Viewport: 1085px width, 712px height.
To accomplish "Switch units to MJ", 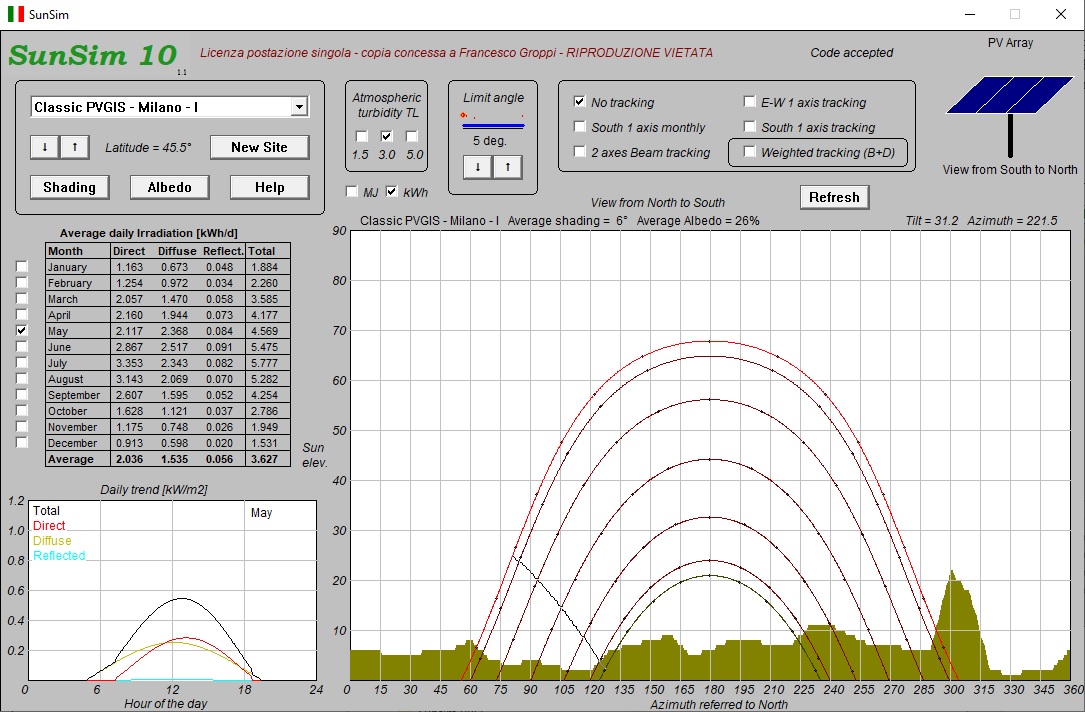I will point(352,192).
